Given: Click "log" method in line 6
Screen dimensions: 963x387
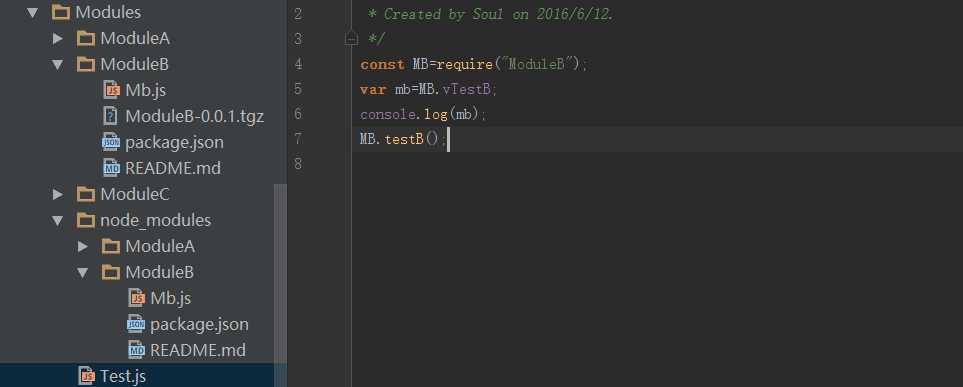Looking at the screenshot, I should point(436,115).
